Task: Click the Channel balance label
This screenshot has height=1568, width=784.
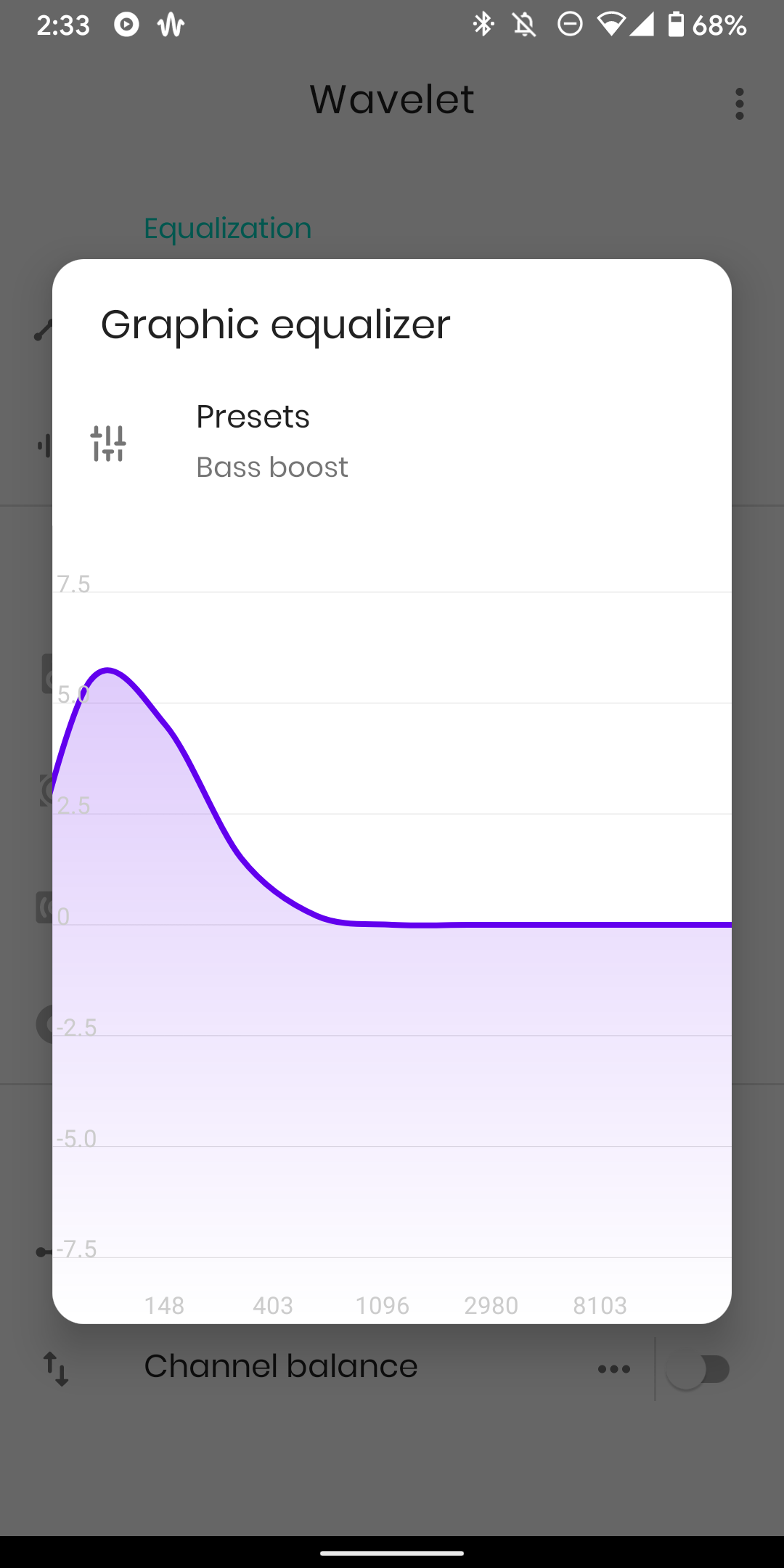Action: click(x=280, y=1366)
